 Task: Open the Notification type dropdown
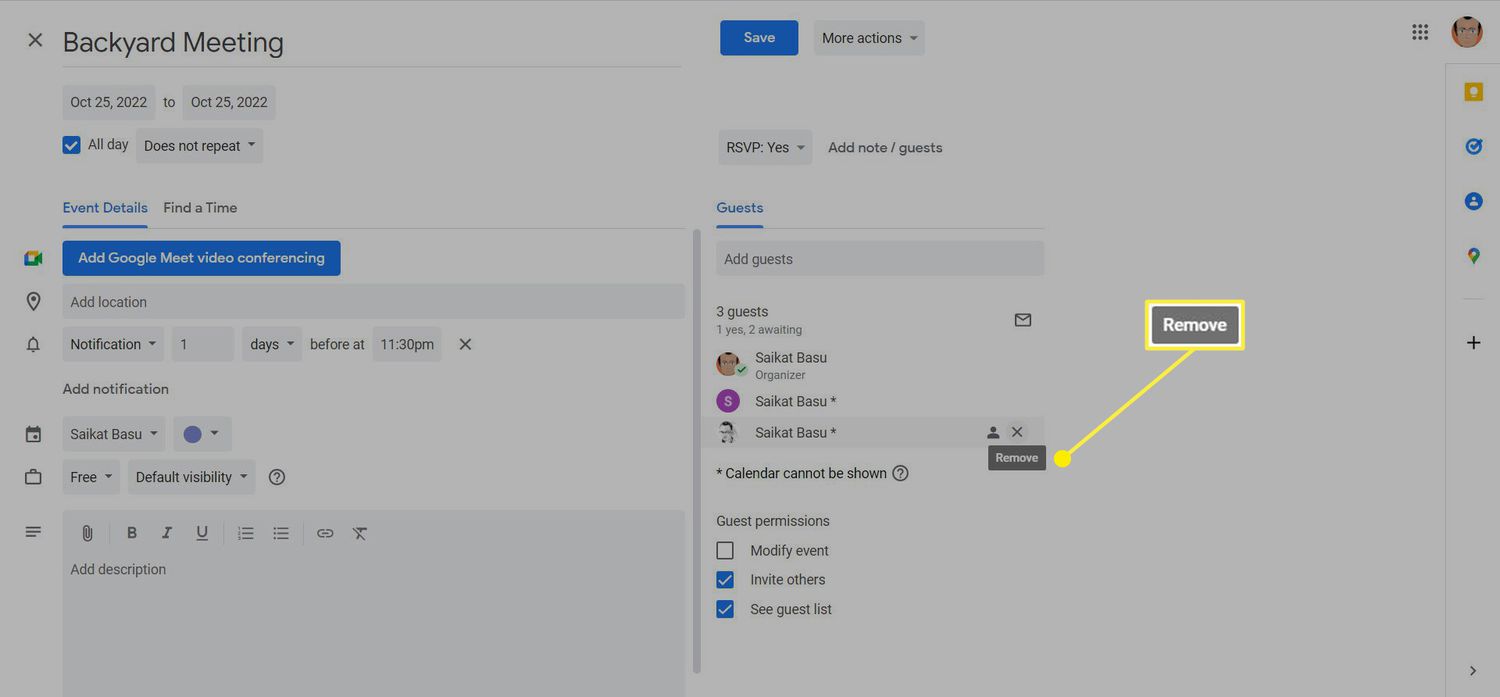113,344
